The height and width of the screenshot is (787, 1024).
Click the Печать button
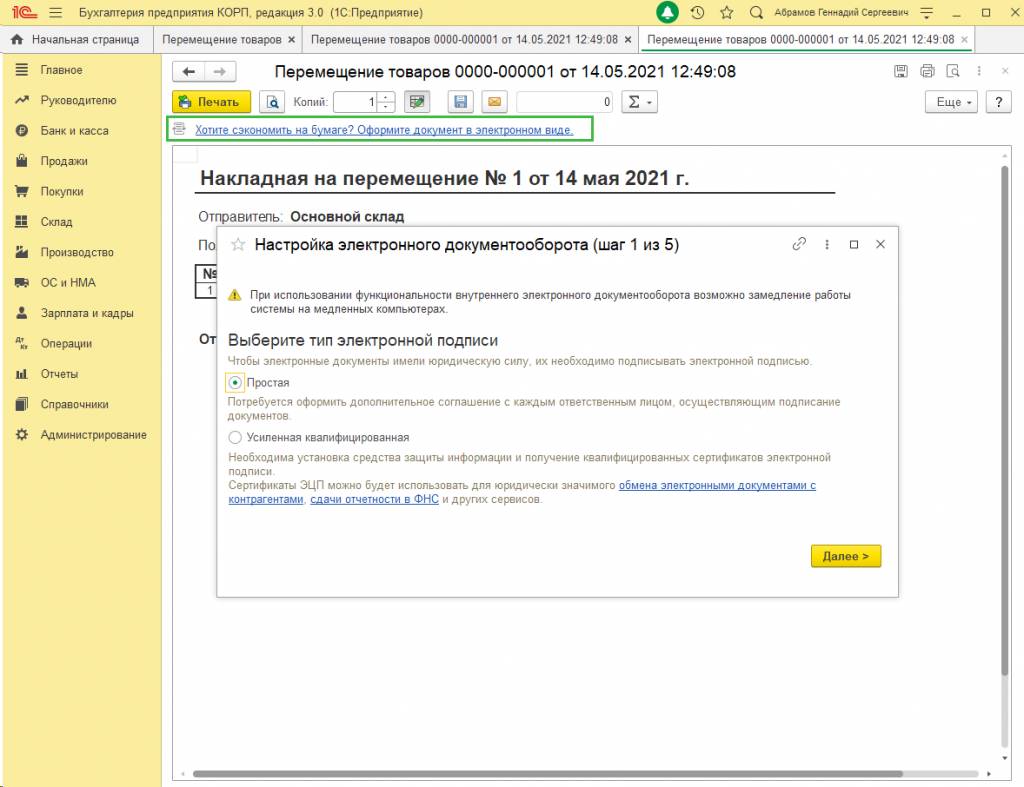coord(211,102)
